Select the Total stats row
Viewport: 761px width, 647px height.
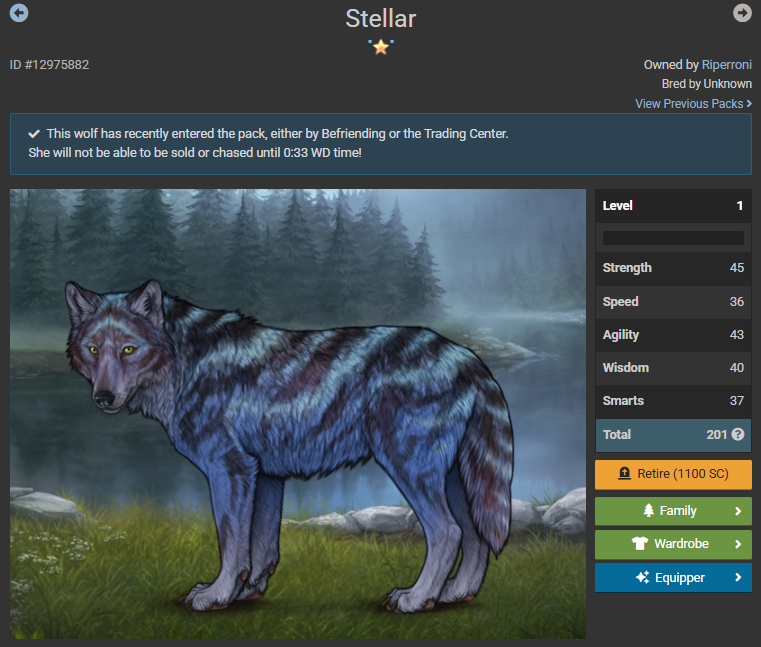673,435
